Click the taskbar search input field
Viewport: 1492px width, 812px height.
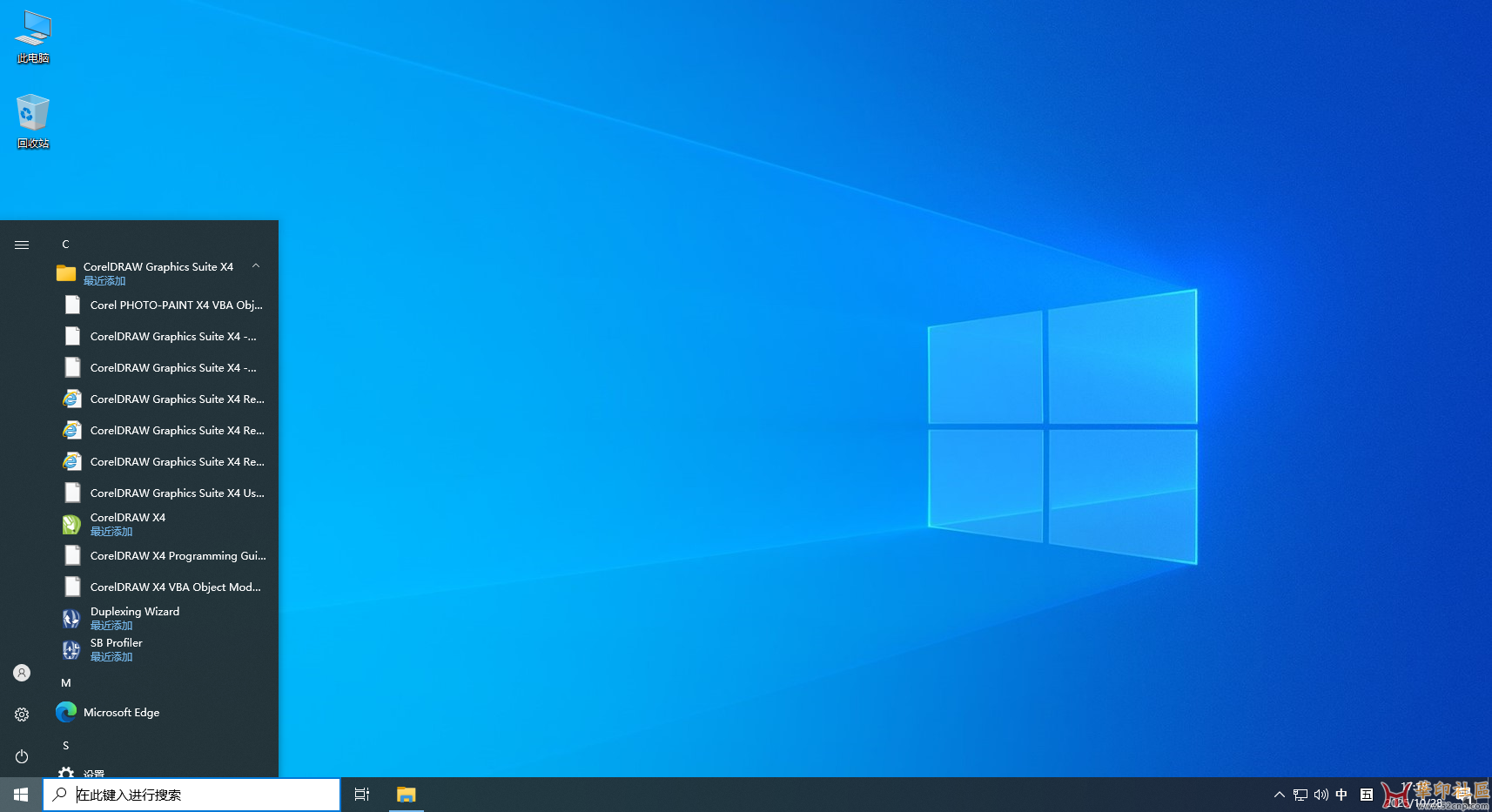click(192, 794)
